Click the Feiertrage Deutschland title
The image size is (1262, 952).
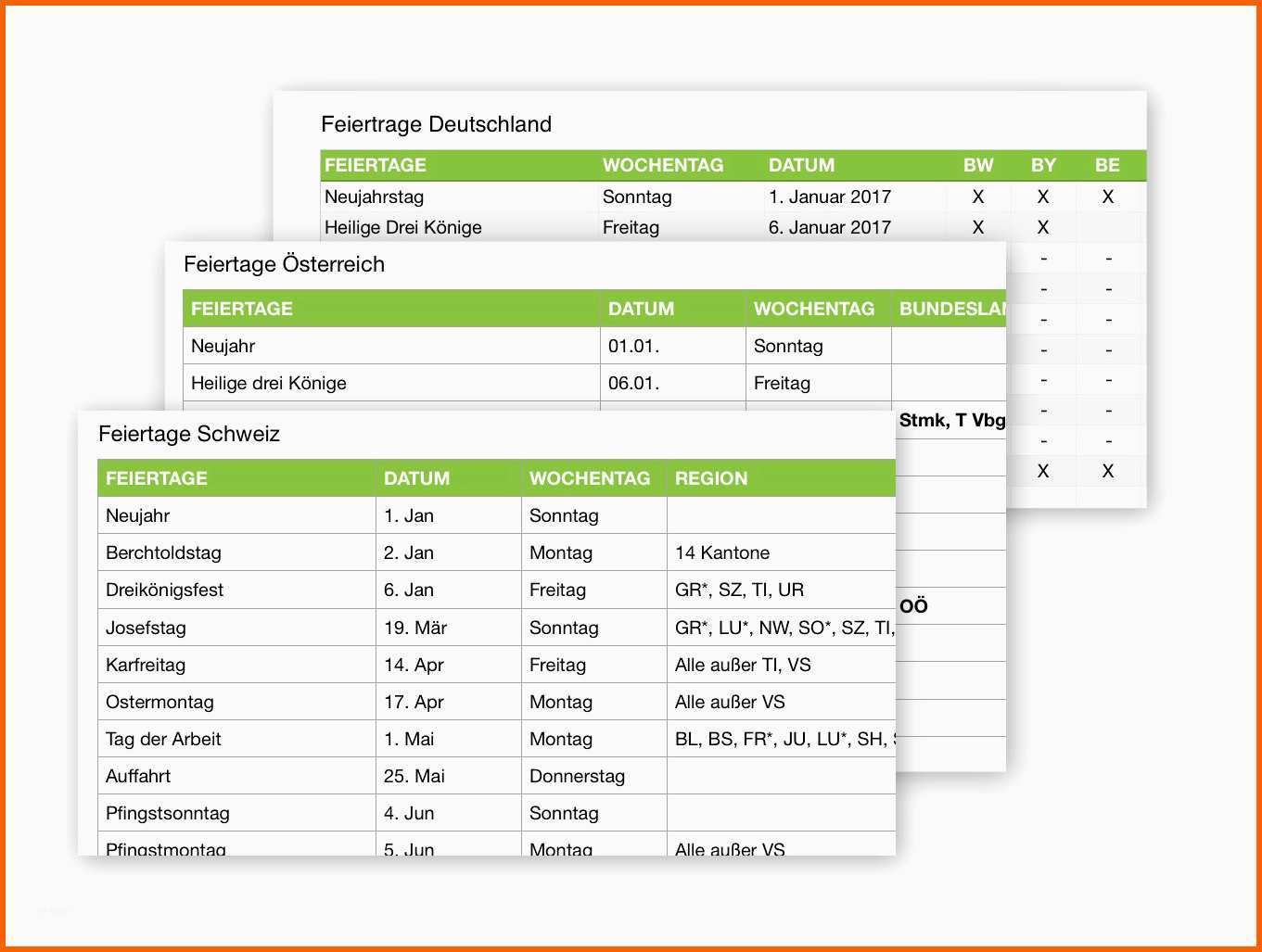tap(436, 124)
